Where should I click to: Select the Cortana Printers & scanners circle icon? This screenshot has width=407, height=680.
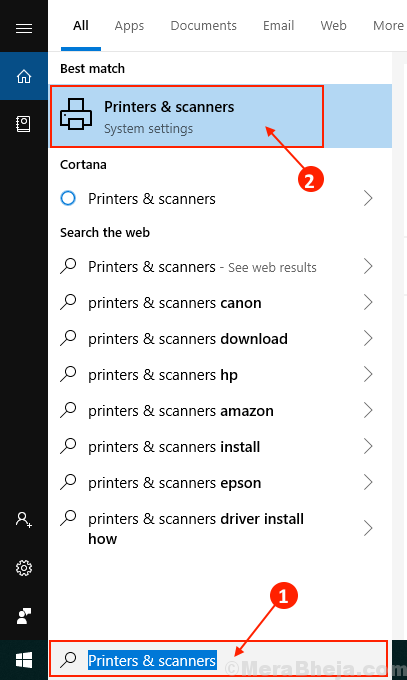pos(68,198)
